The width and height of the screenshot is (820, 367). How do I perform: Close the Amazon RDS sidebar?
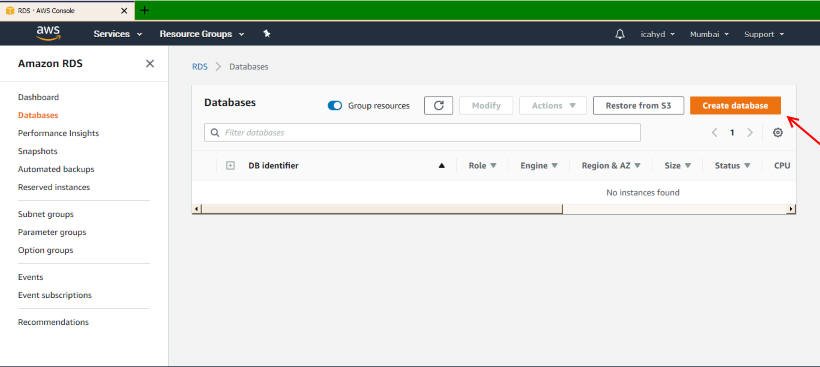pyautogui.click(x=150, y=63)
